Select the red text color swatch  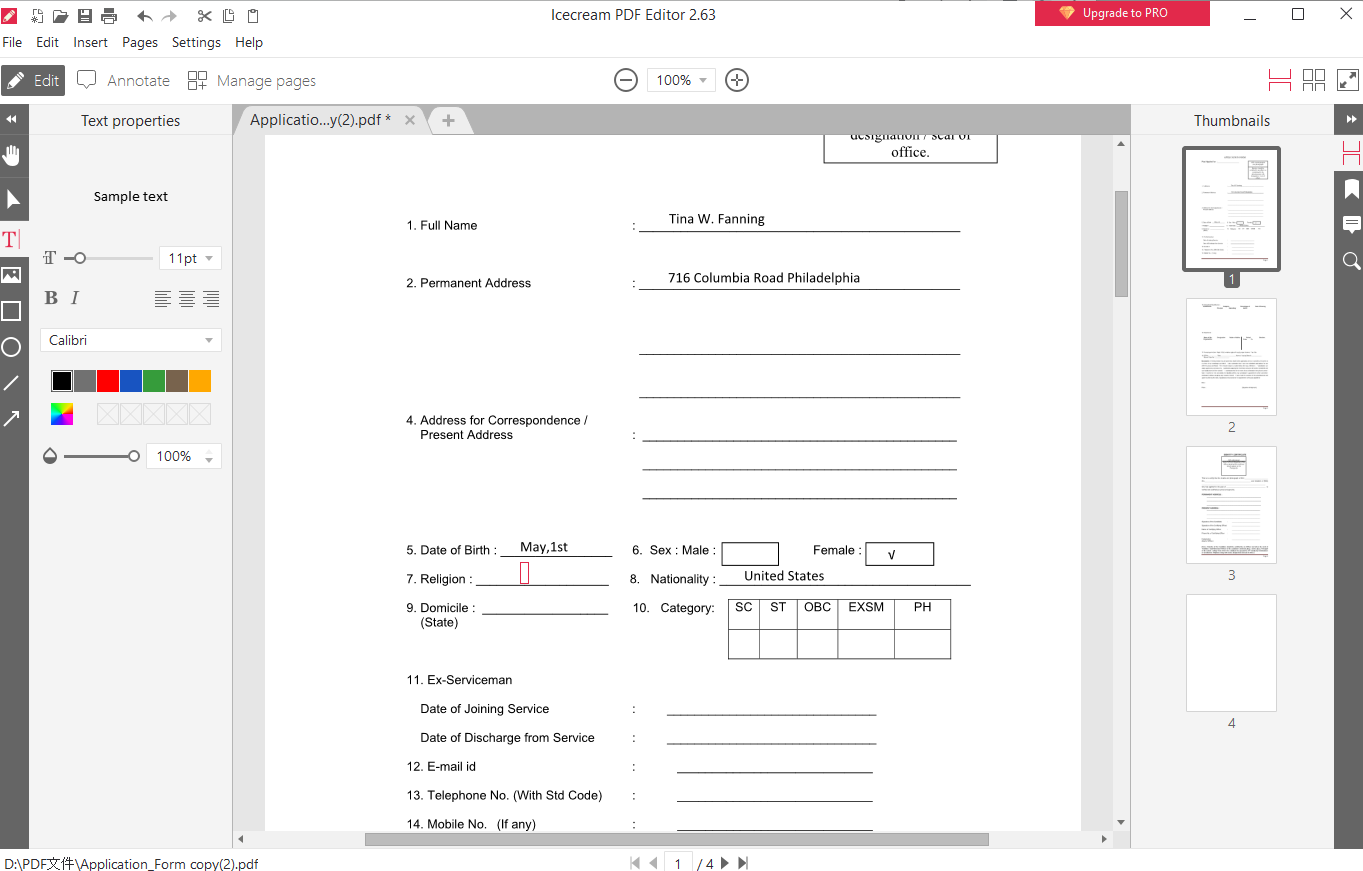pyautogui.click(x=107, y=380)
